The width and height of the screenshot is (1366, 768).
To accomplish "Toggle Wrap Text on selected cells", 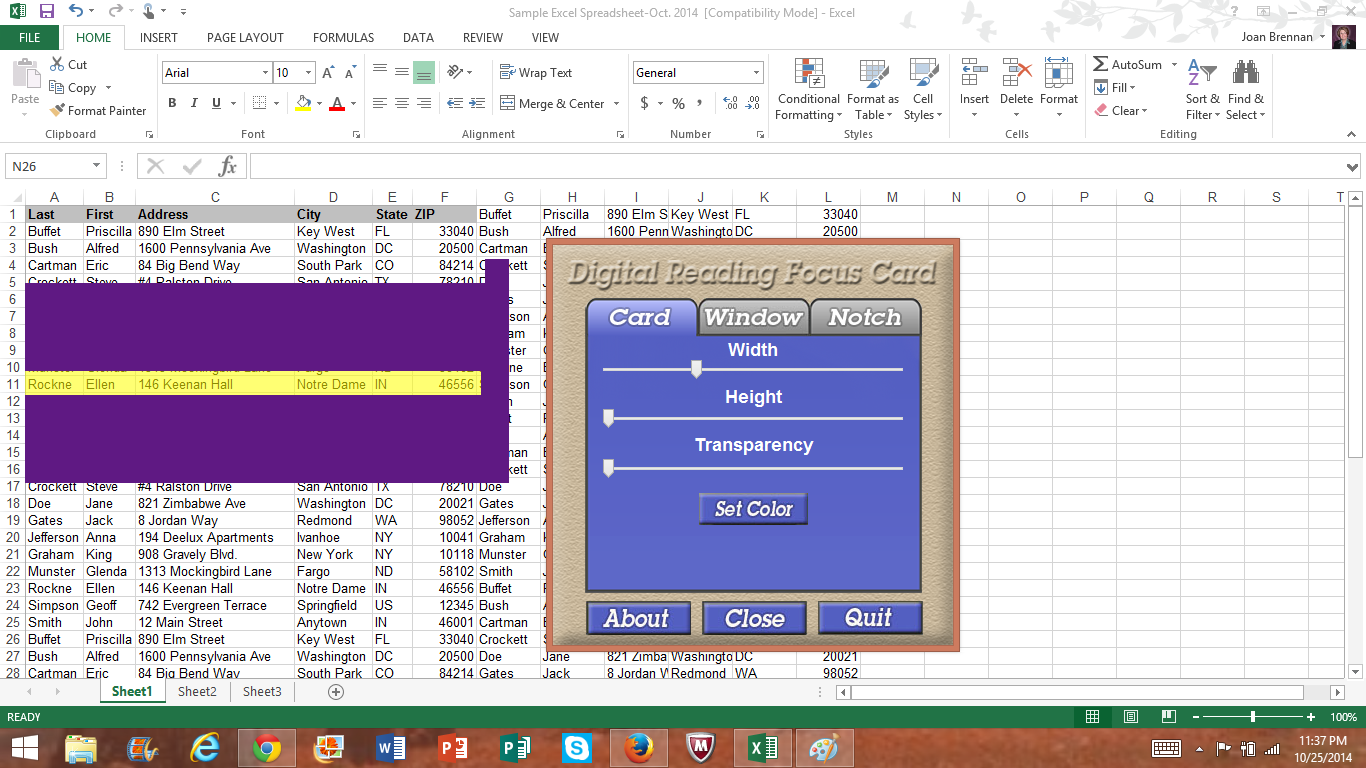I will click(547, 72).
